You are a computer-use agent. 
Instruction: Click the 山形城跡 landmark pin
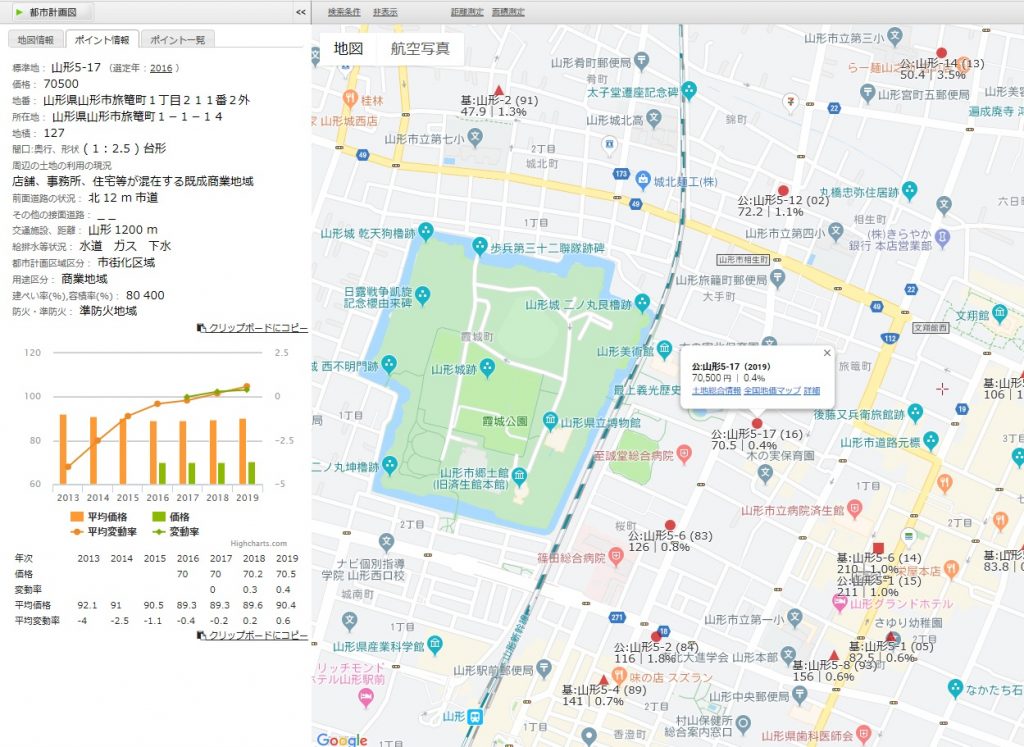pyautogui.click(x=487, y=368)
